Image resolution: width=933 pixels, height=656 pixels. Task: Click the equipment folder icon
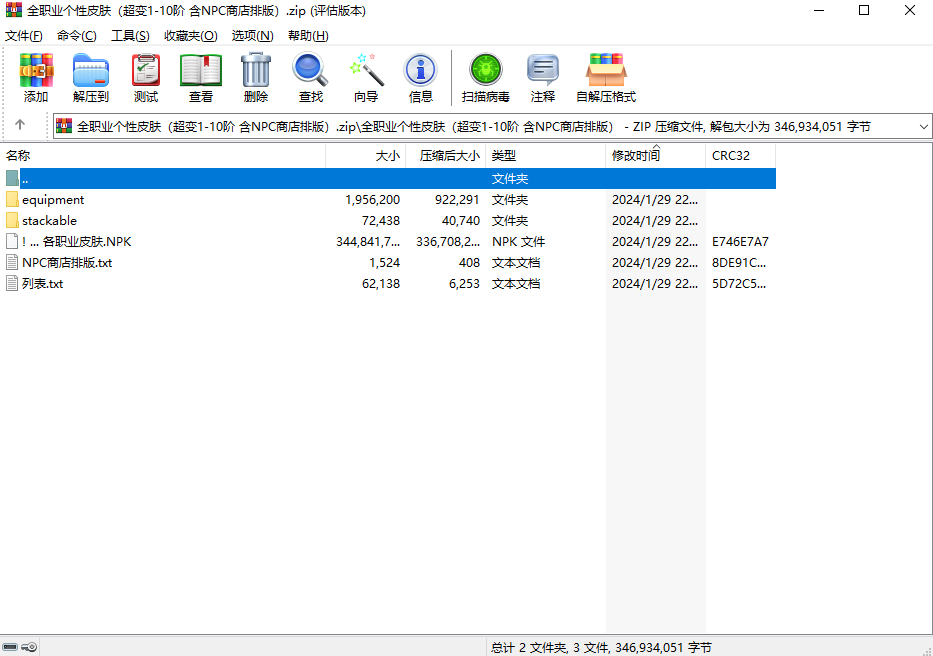click(12, 199)
